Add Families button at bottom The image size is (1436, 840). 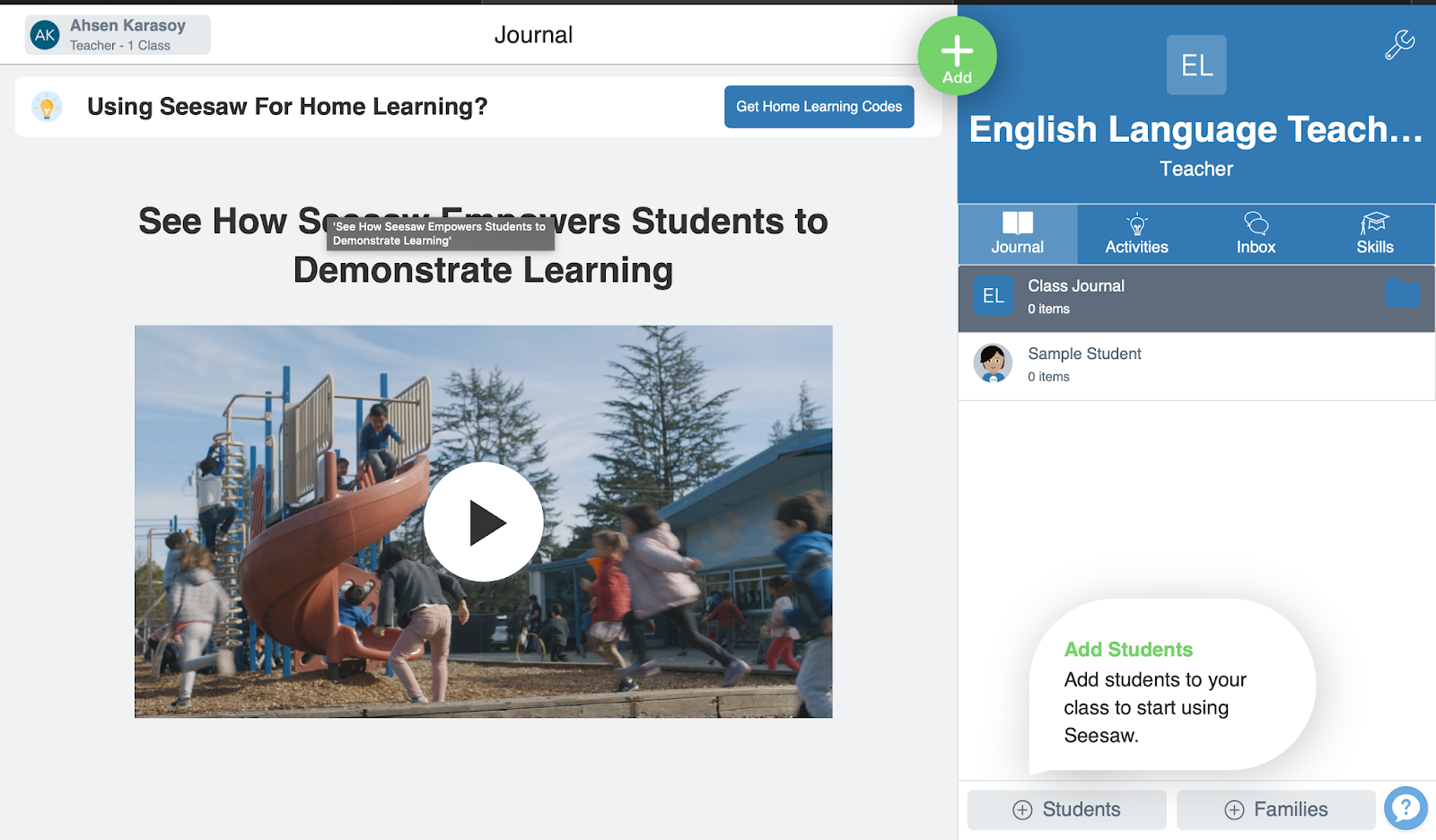pos(1276,809)
